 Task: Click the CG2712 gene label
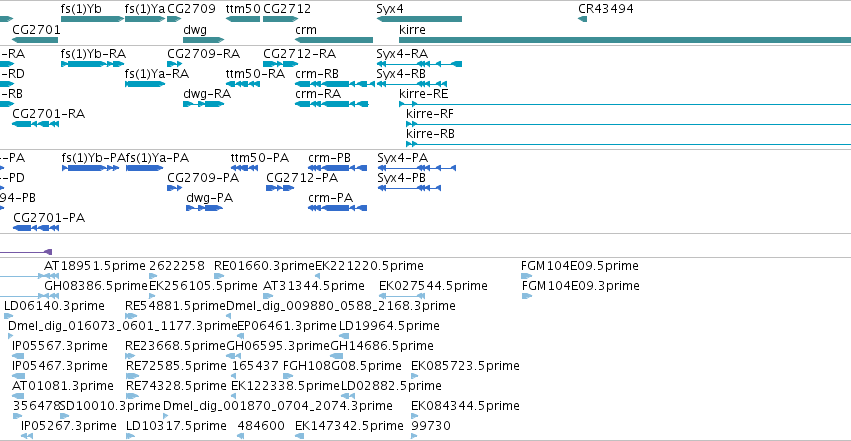287,9
